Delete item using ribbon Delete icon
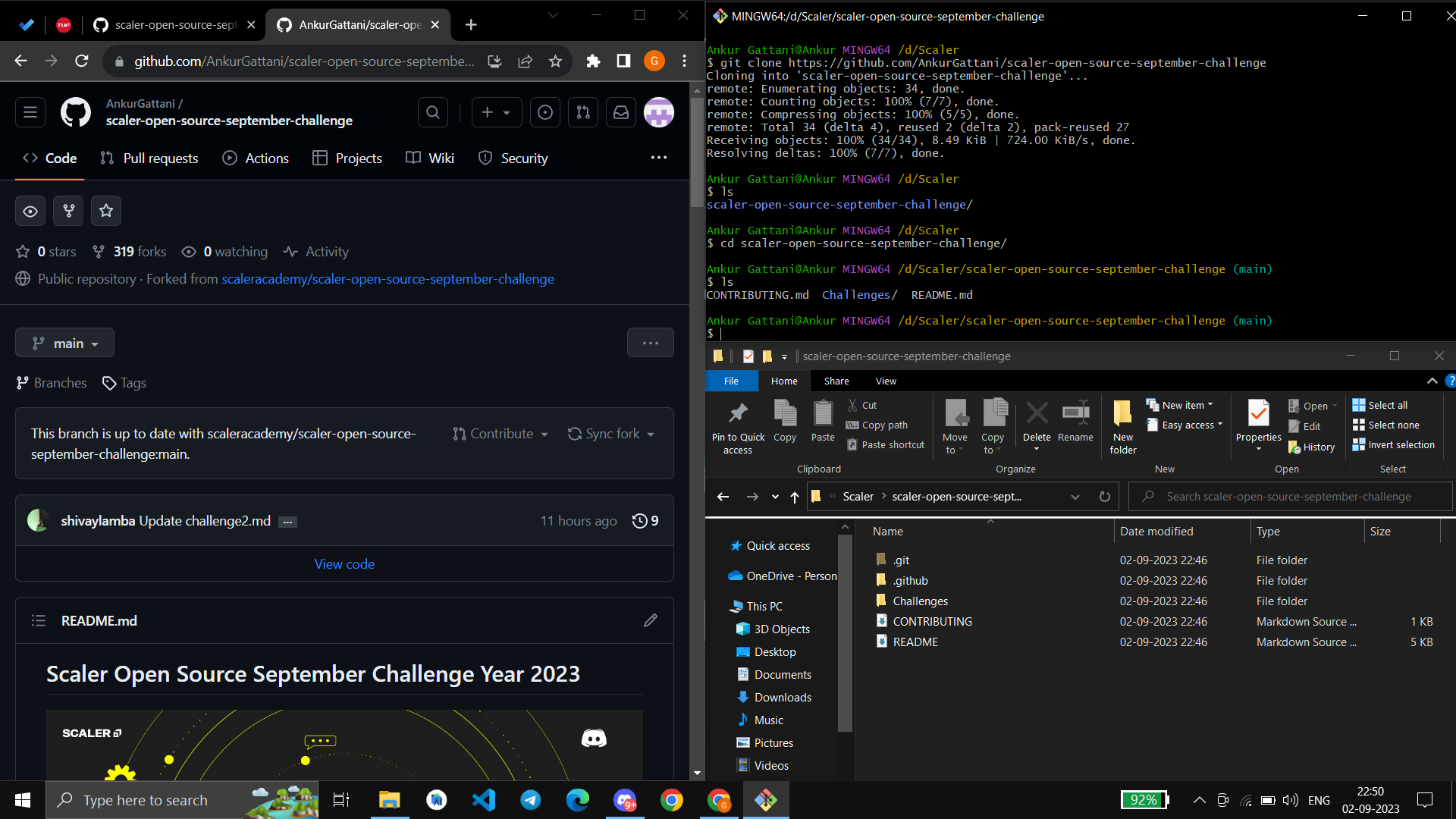 coord(1036,421)
